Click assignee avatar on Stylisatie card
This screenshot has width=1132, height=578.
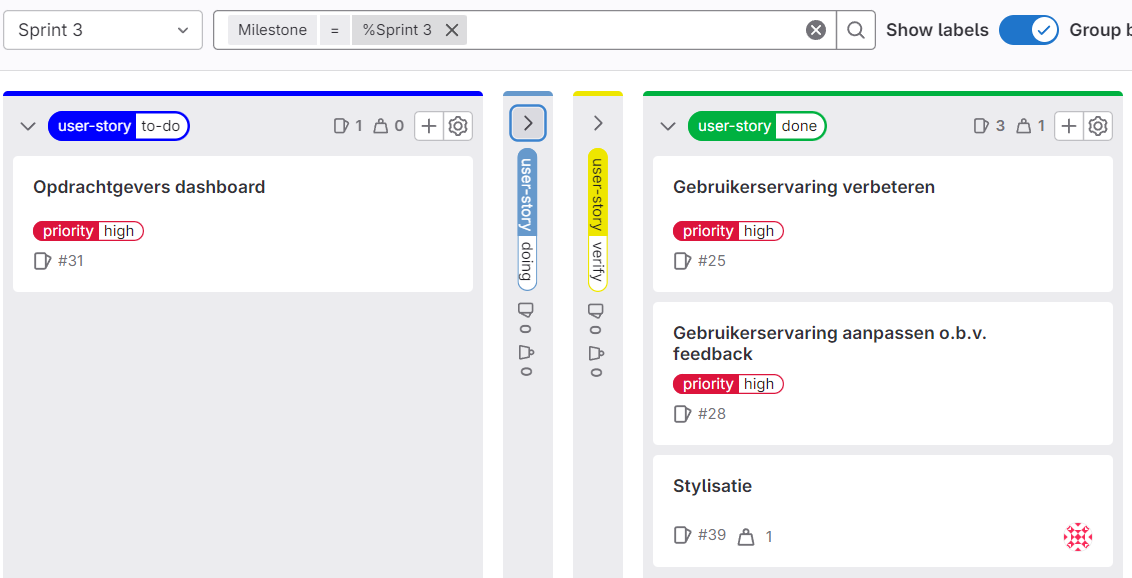click(1077, 537)
